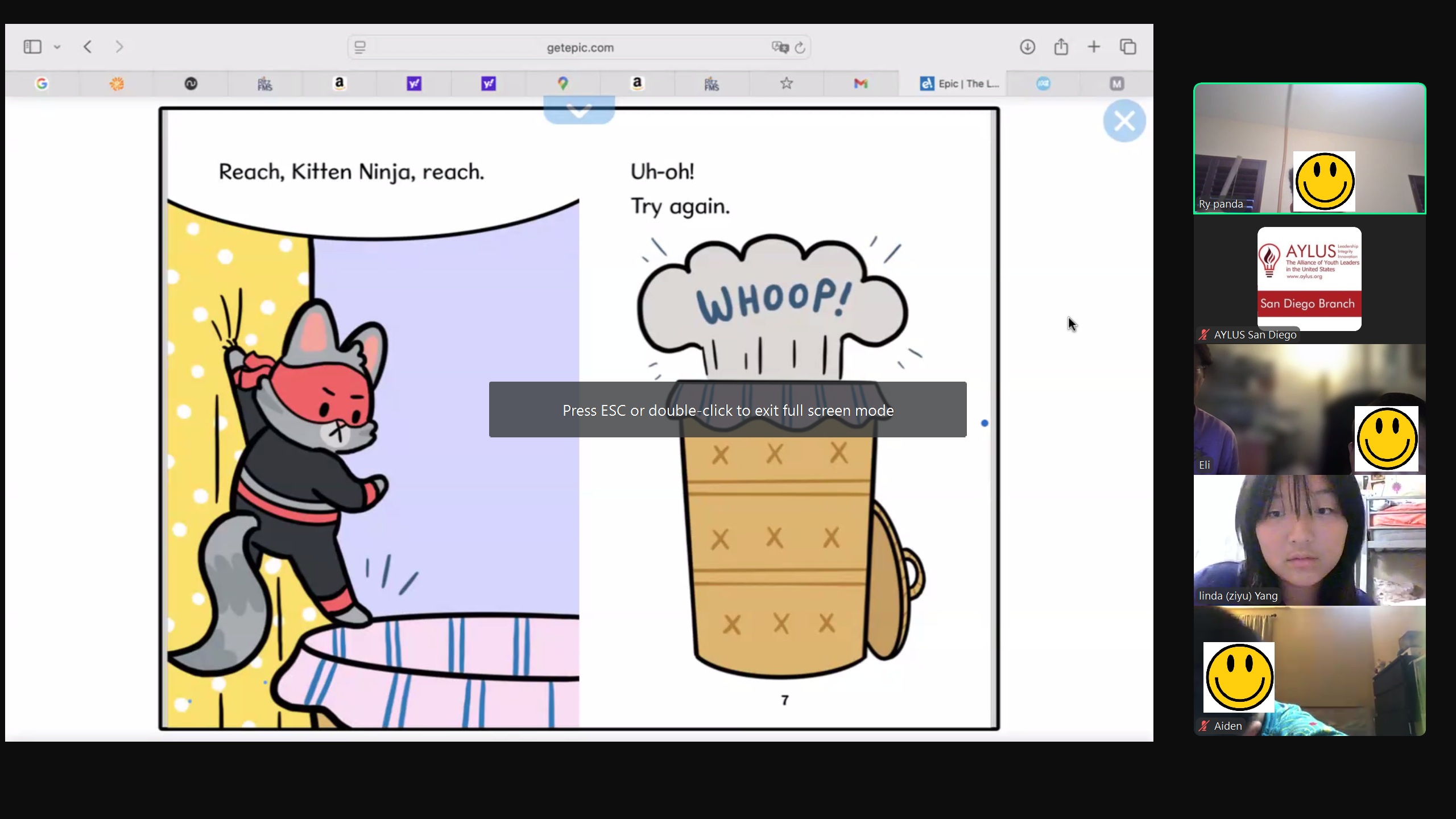This screenshot has width=1456, height=819.
Task: Reload the page with the refresh icon
Action: click(x=800, y=48)
